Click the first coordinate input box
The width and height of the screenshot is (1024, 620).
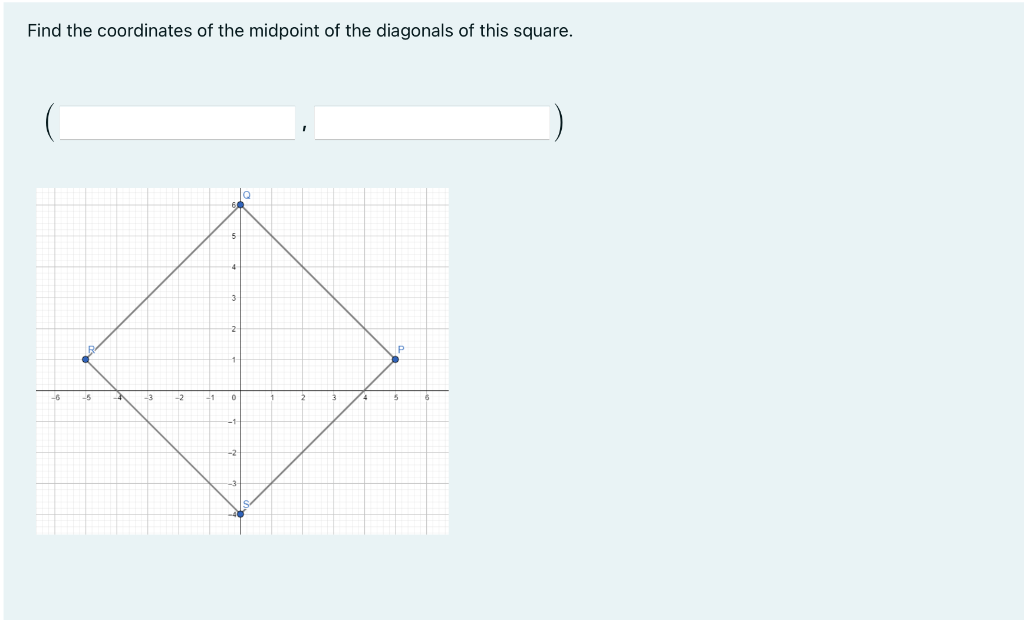tap(175, 120)
